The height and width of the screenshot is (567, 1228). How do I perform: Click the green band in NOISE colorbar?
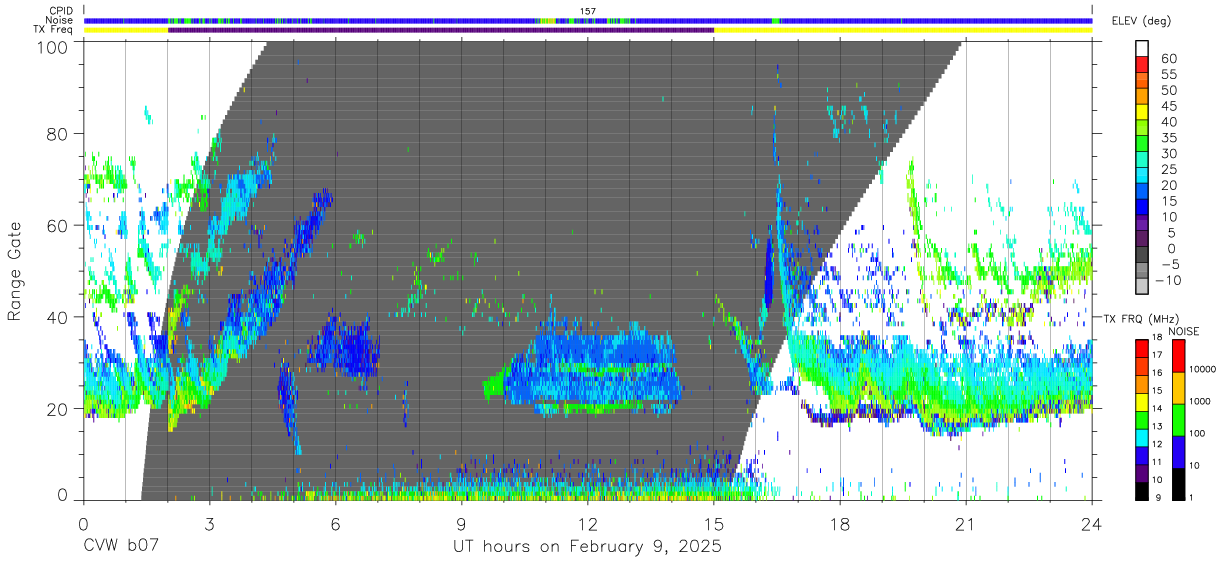click(1176, 419)
